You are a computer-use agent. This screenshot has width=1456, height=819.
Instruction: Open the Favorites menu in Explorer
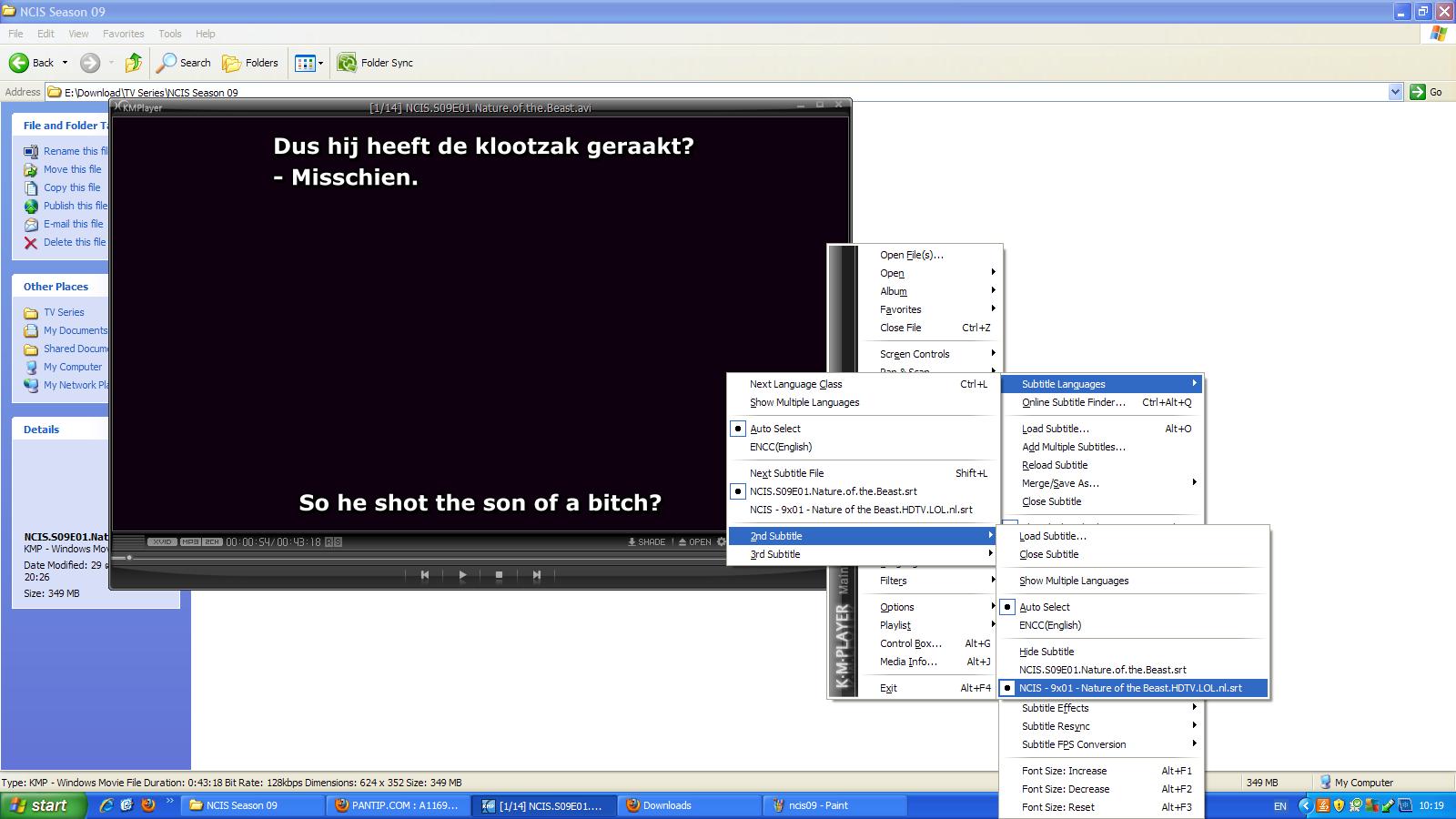[123, 34]
